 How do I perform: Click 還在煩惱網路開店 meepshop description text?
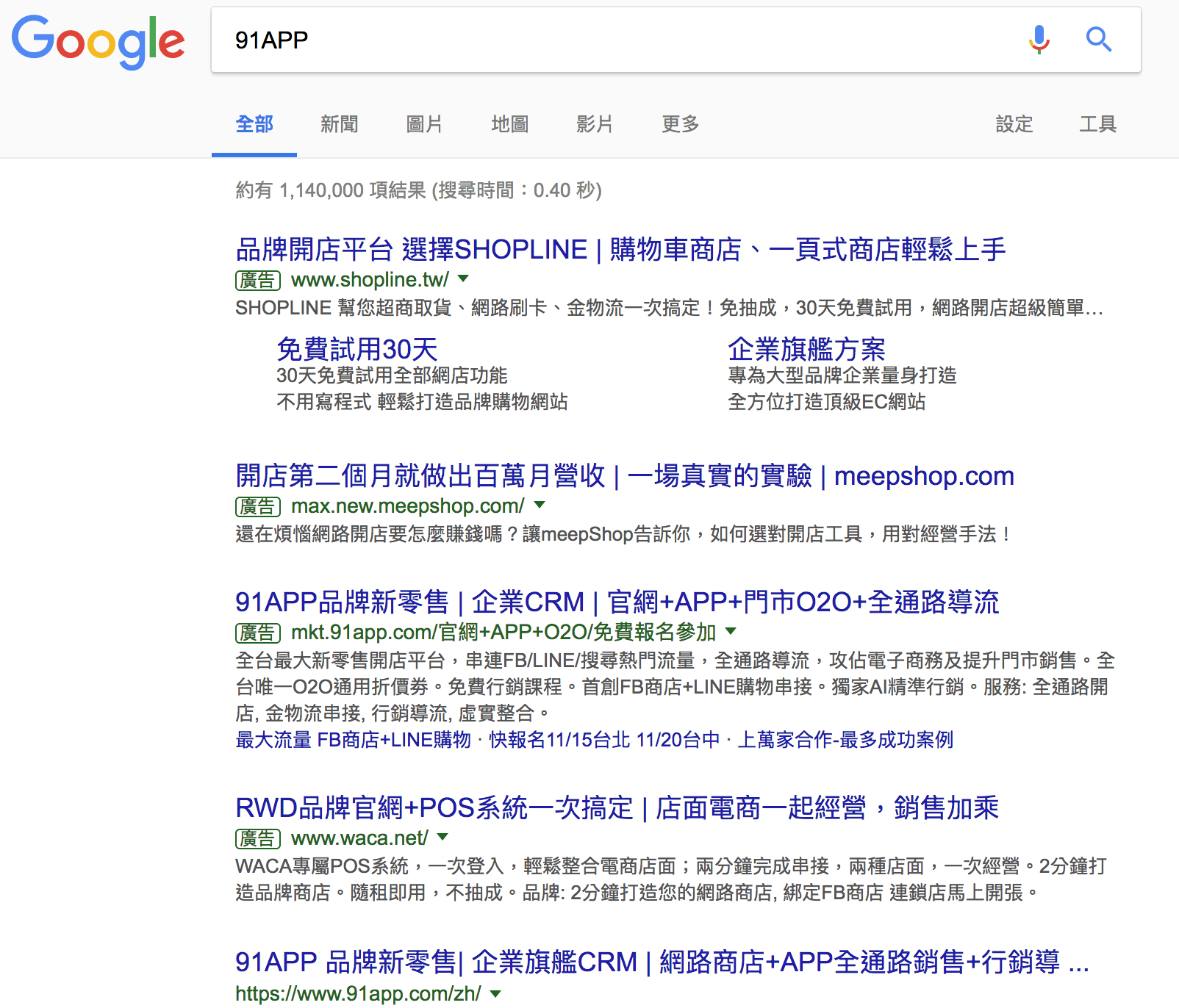[623, 534]
